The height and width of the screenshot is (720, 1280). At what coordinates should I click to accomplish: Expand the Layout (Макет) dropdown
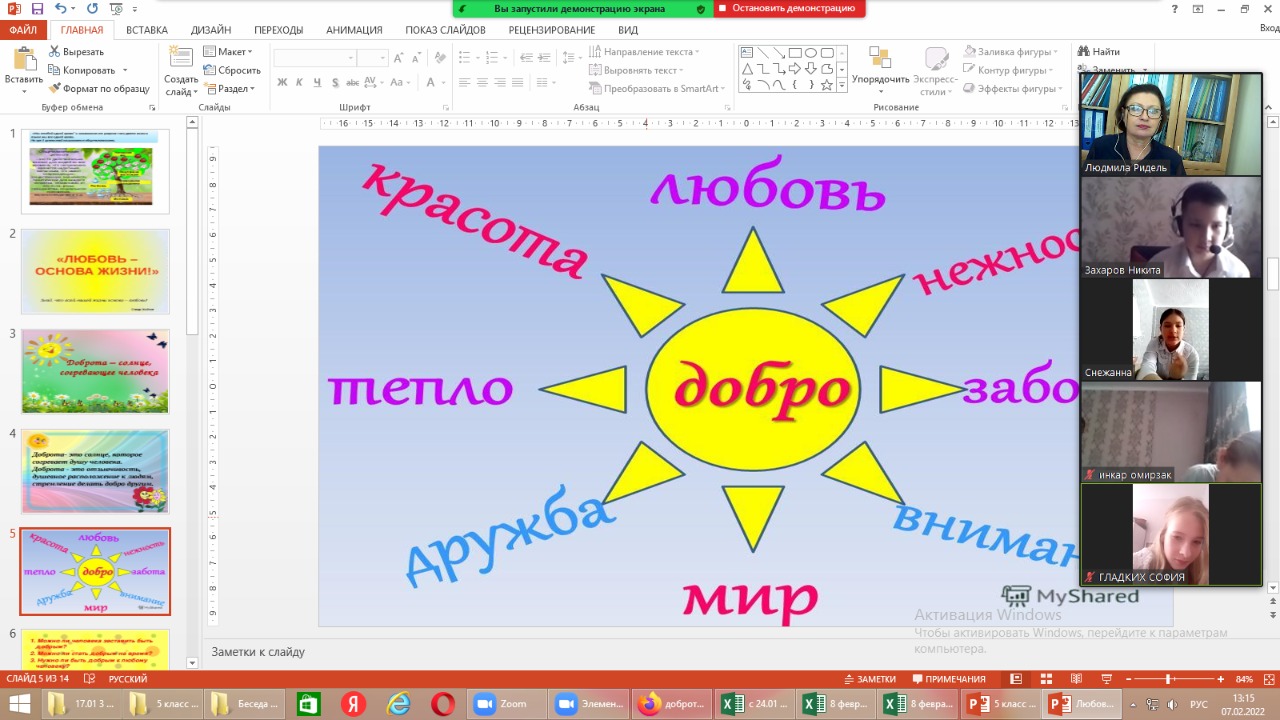coord(229,52)
